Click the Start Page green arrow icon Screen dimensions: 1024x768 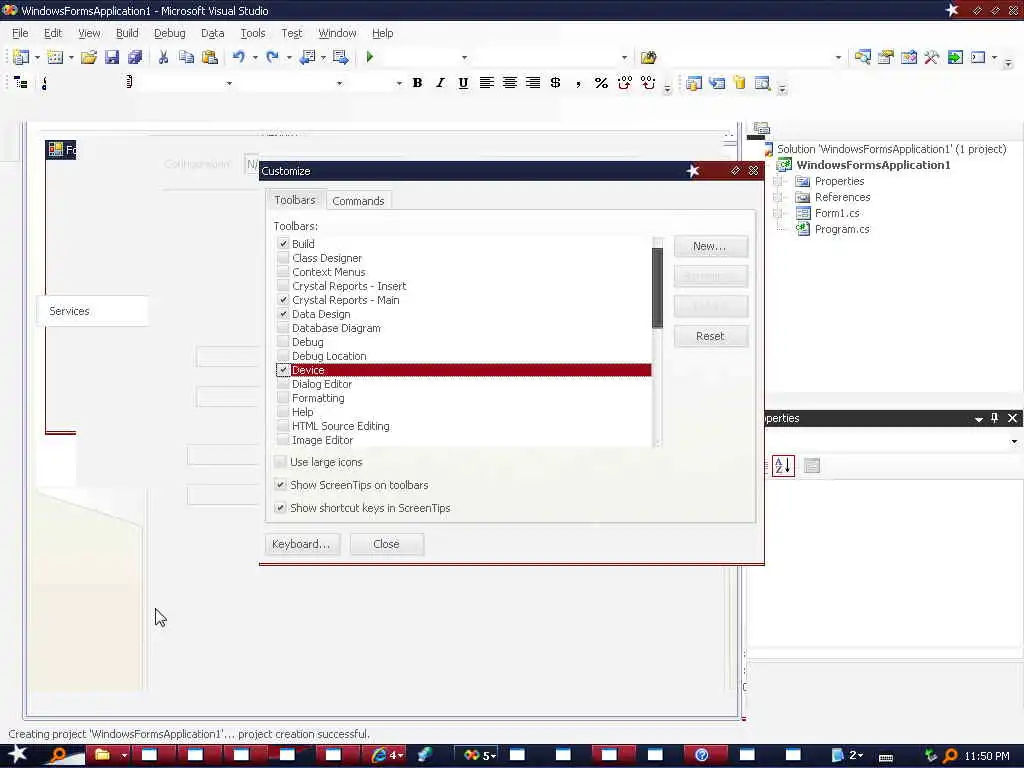click(x=955, y=57)
